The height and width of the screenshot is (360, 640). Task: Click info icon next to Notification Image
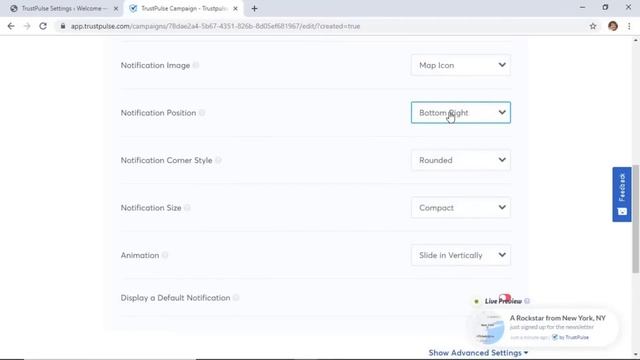click(196, 65)
